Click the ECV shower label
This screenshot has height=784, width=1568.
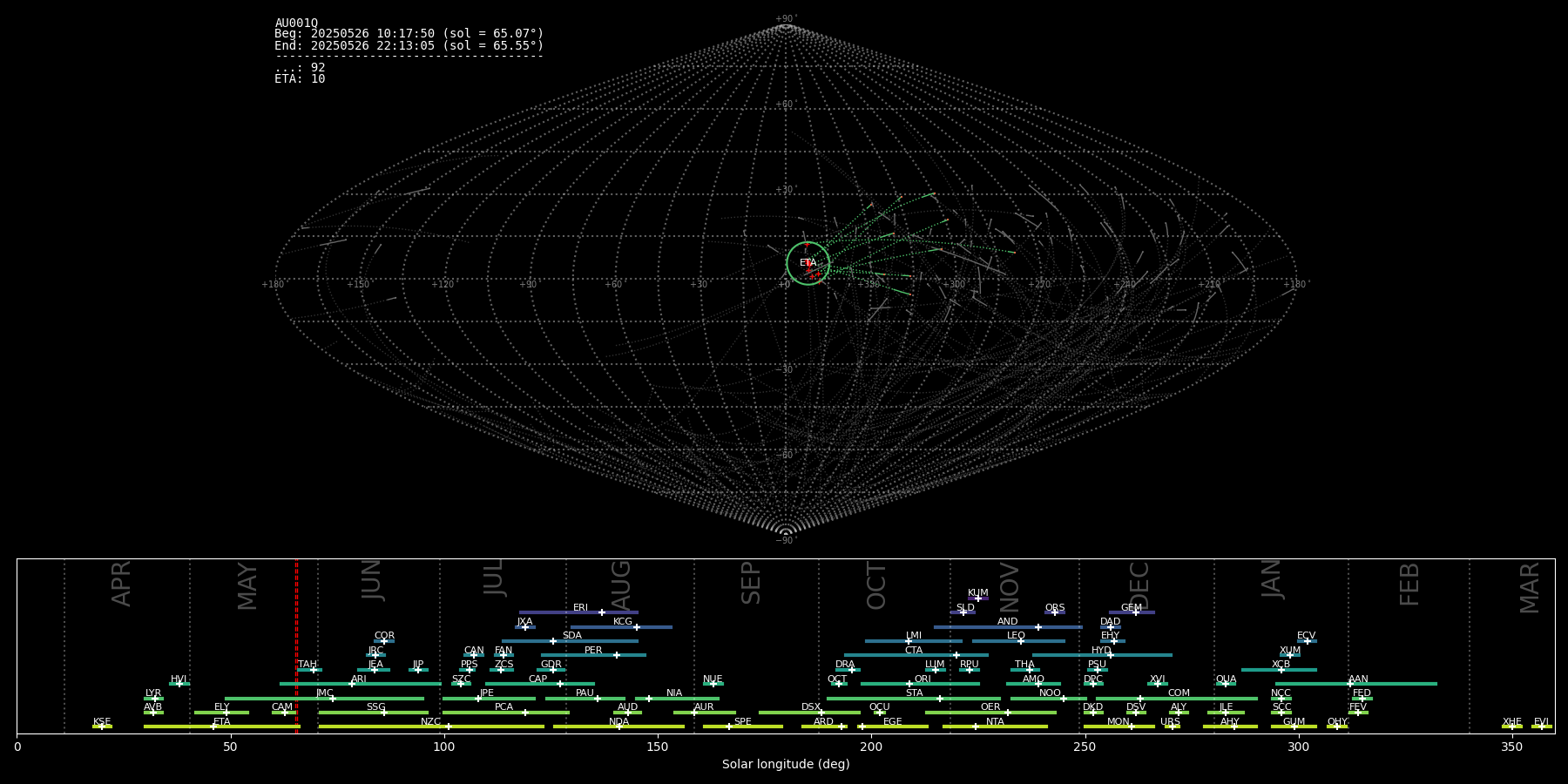coord(1306,636)
